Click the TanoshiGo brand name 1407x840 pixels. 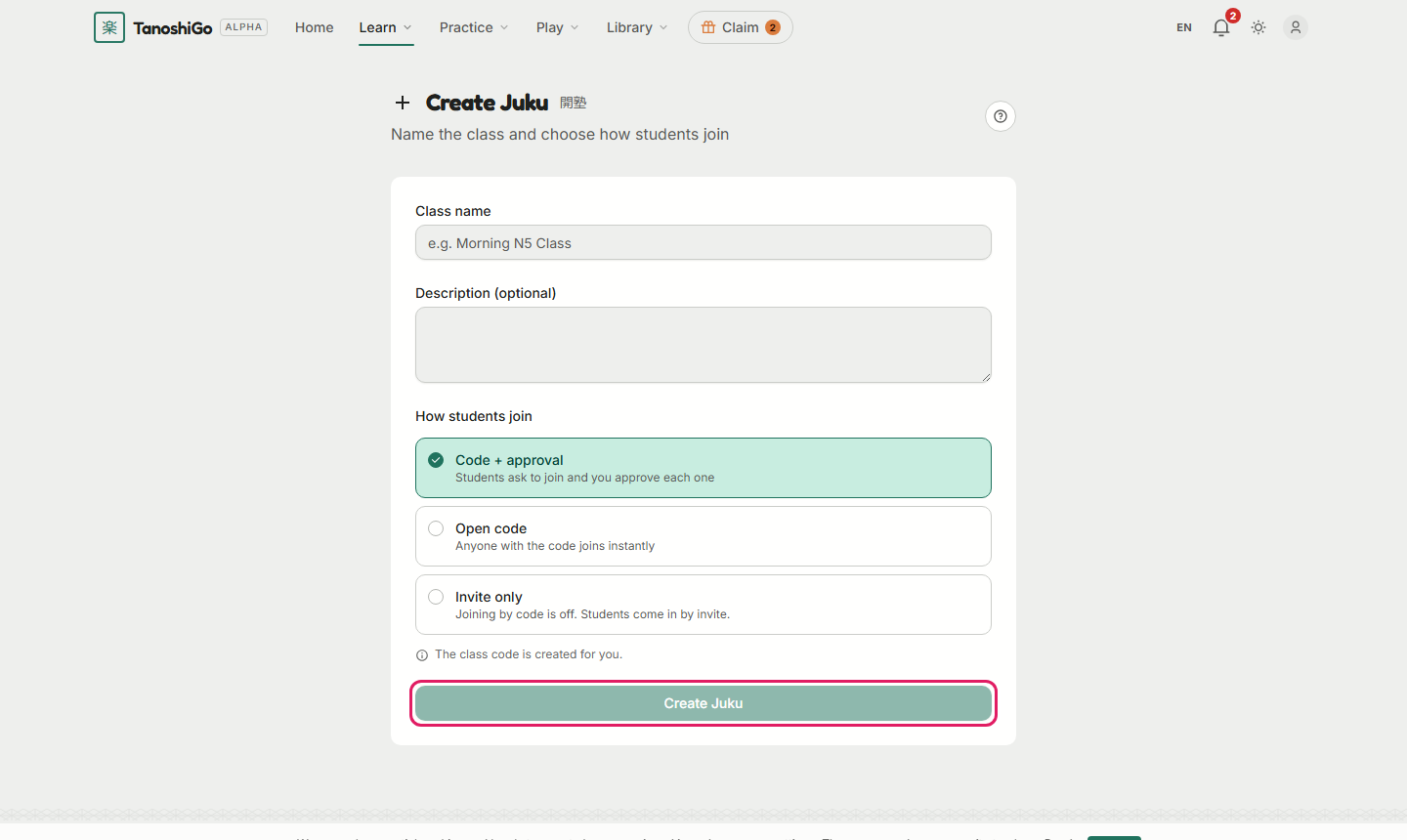coord(173,28)
